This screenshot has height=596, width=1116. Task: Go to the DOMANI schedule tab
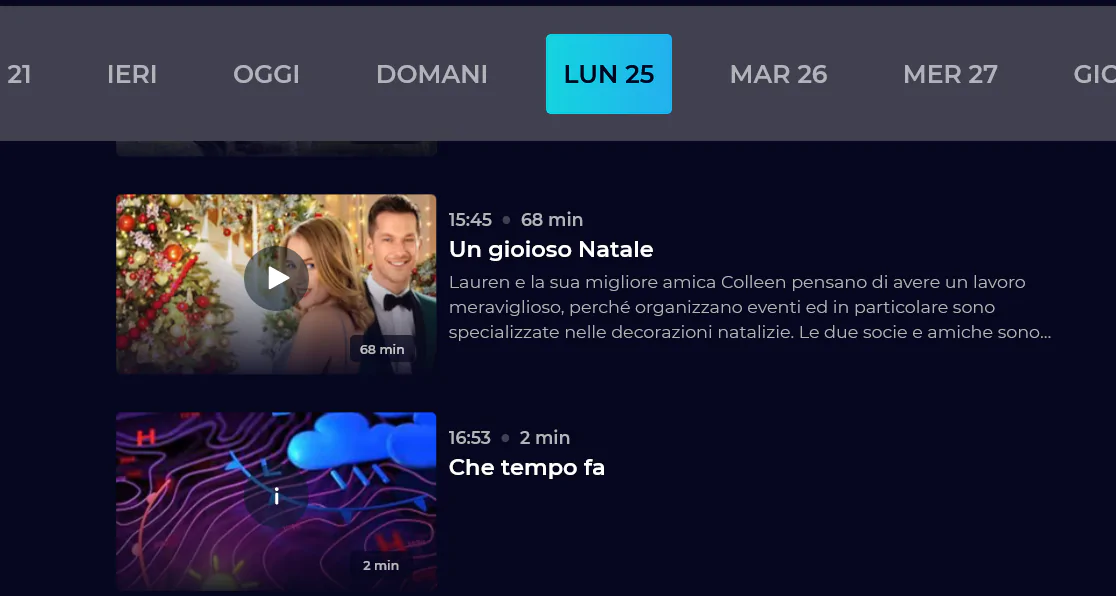pyautogui.click(x=431, y=74)
